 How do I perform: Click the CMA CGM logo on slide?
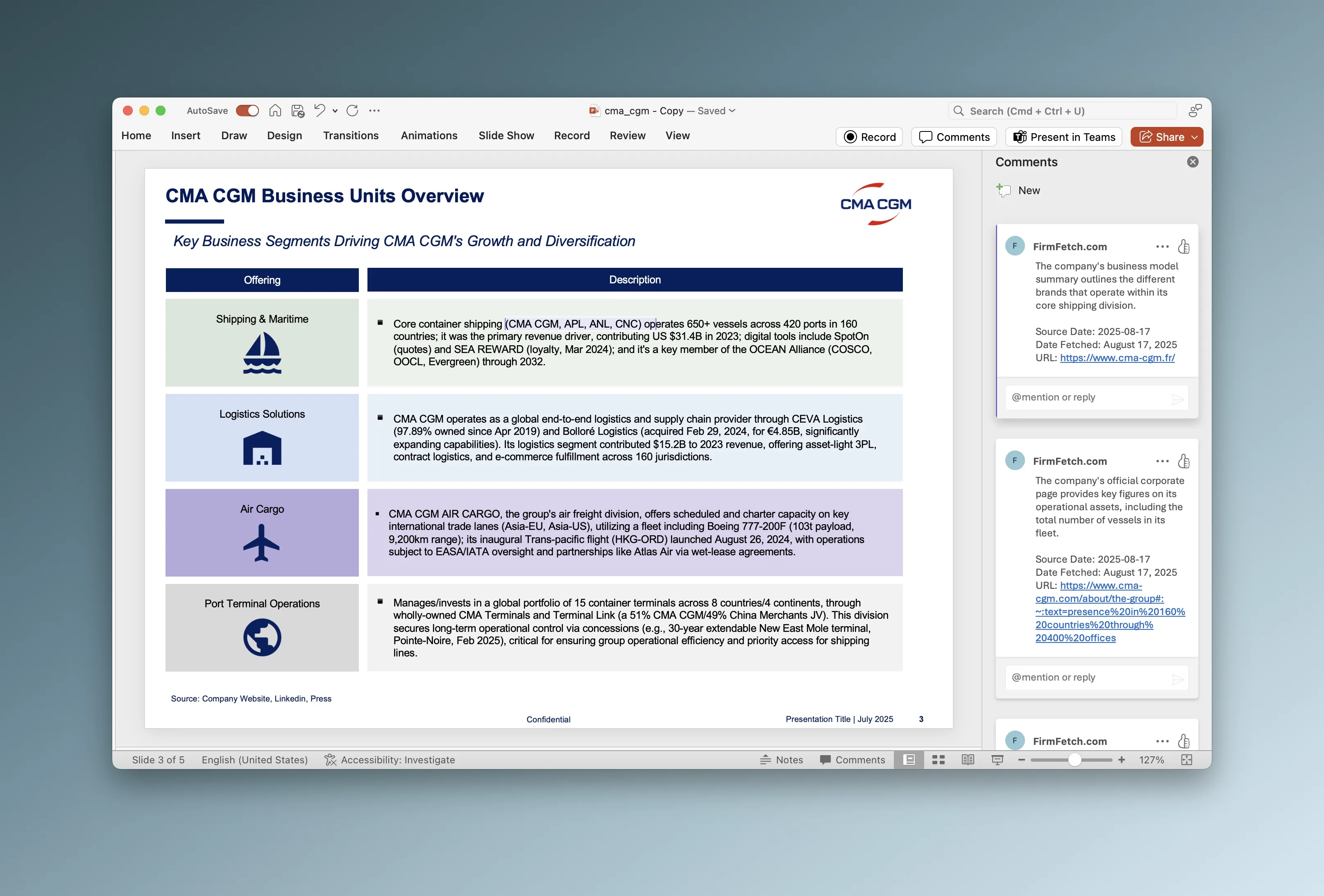point(876,204)
